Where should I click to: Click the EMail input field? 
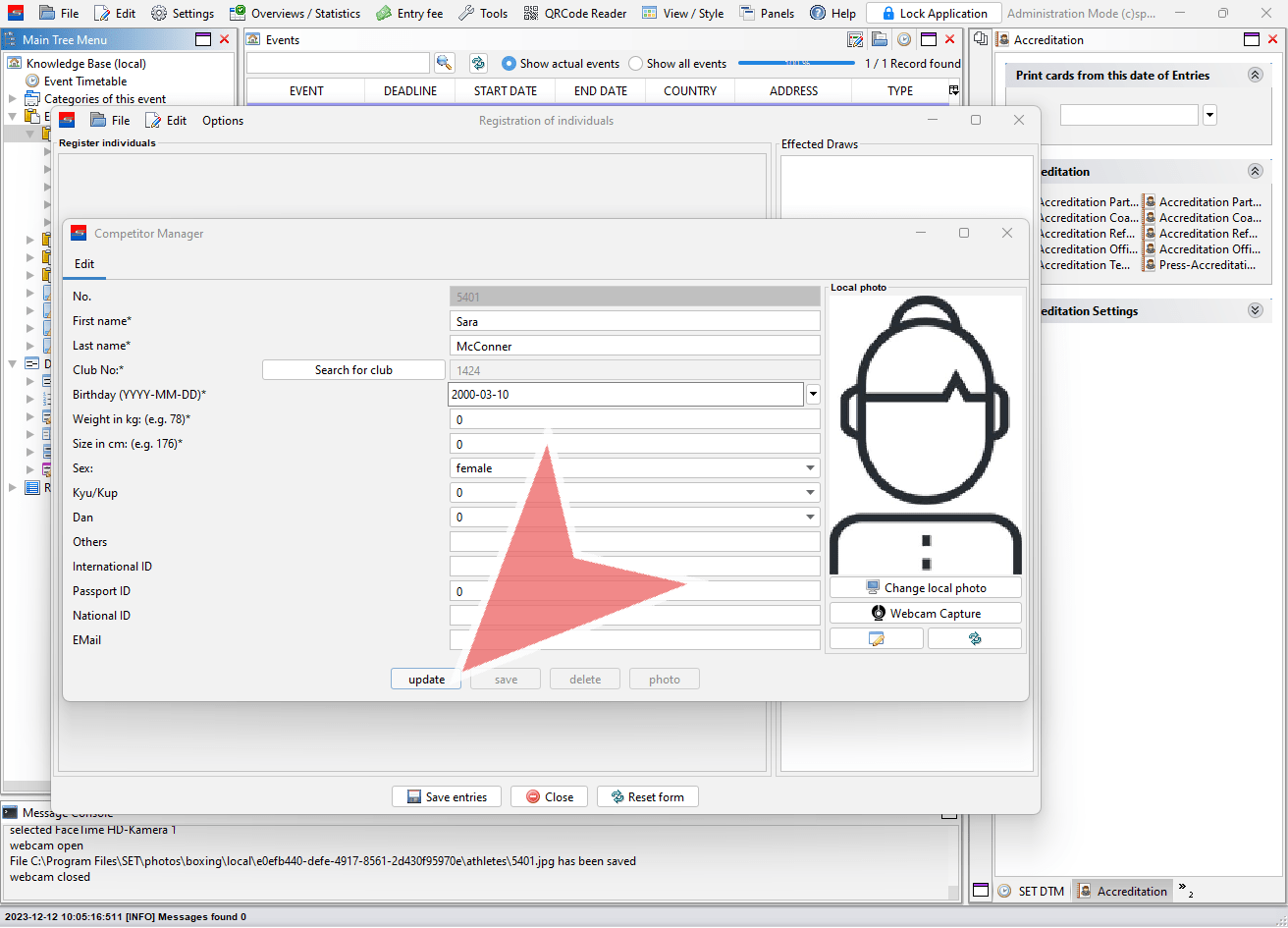[634, 640]
